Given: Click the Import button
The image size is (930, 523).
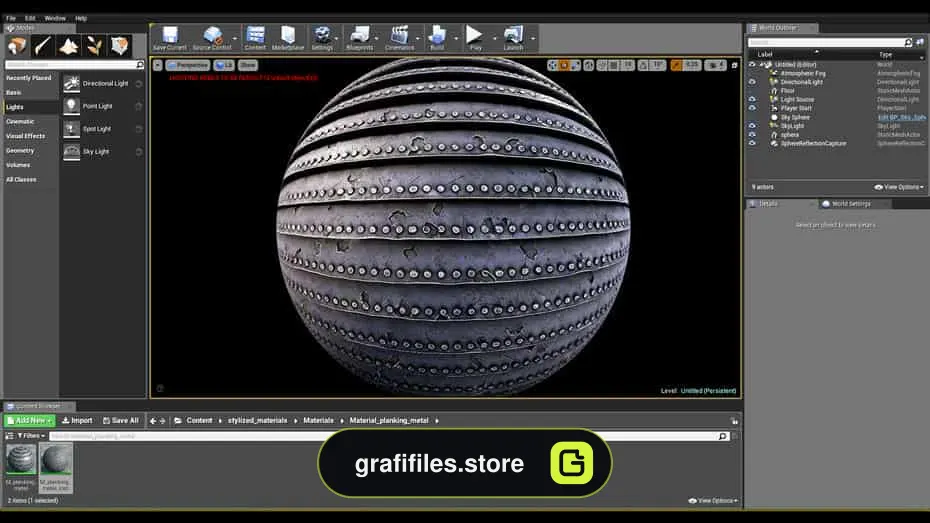Looking at the screenshot, I should (x=77, y=420).
